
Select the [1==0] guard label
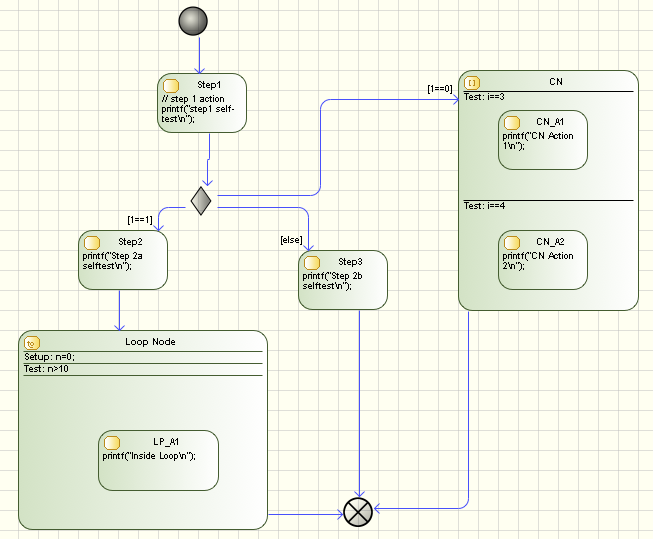coord(439,89)
